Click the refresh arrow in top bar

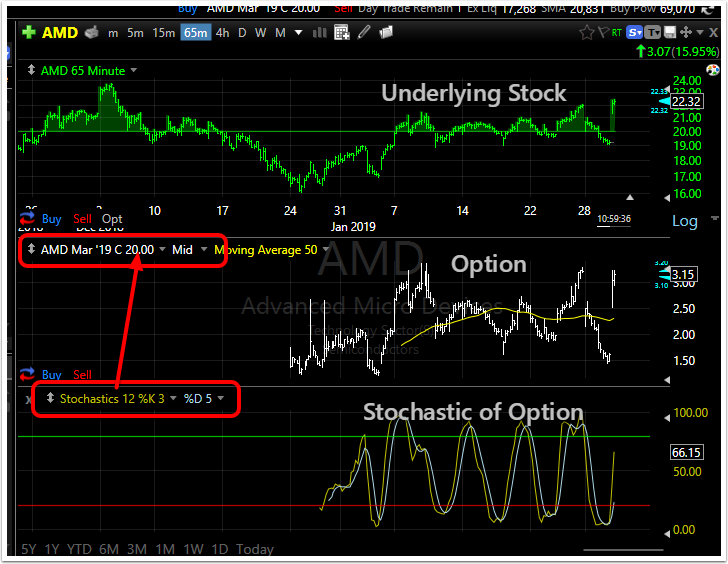[x=707, y=9]
